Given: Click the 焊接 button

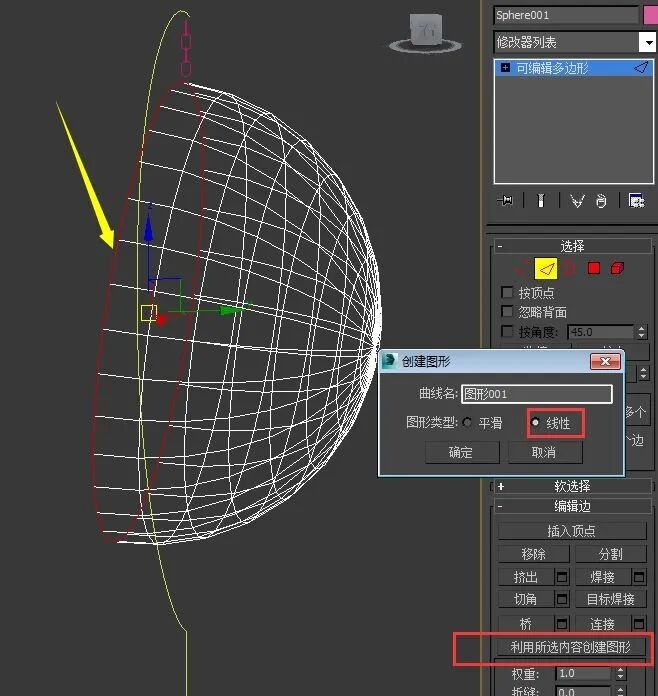Looking at the screenshot, I should (603, 577).
